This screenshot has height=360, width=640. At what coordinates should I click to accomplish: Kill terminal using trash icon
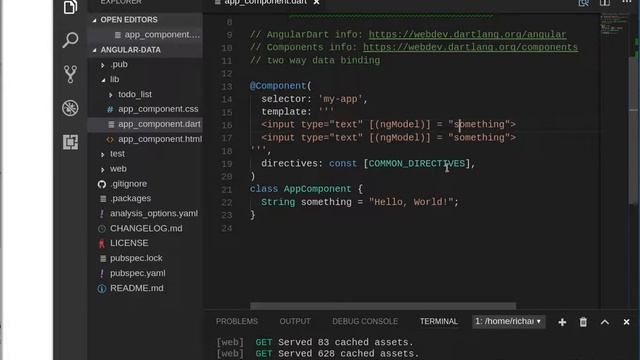coord(583,322)
